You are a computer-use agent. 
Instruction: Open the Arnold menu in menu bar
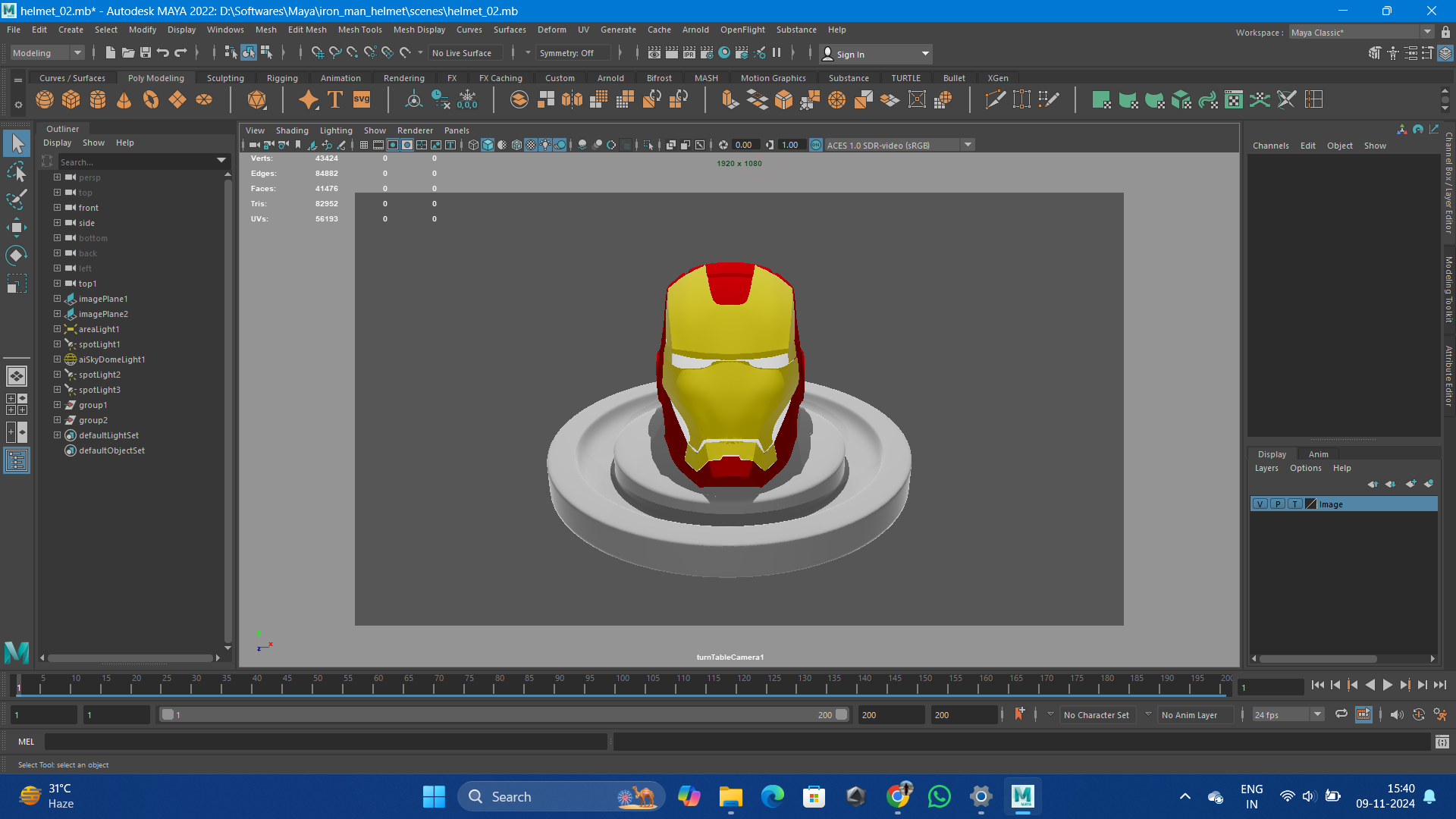695,30
